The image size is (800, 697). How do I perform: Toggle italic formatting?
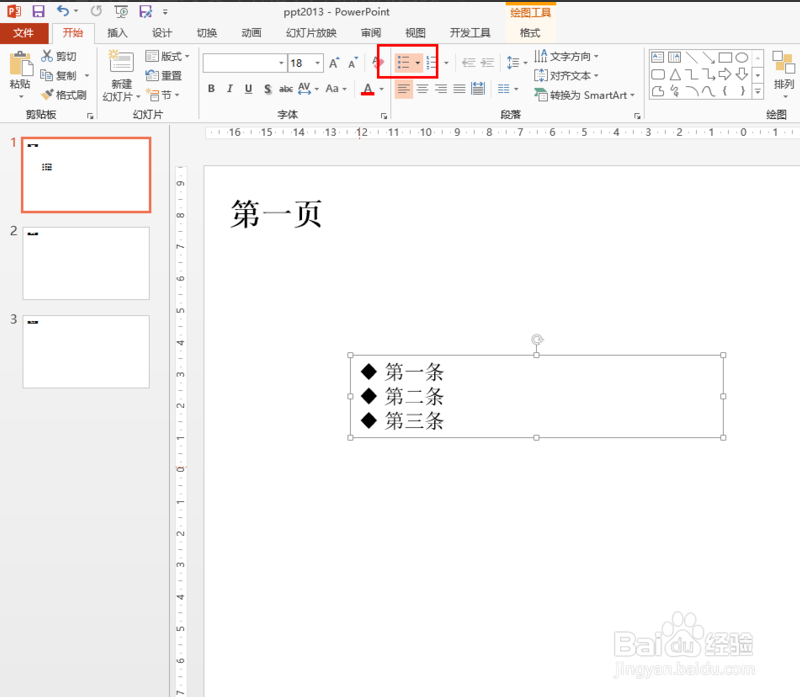[230, 89]
